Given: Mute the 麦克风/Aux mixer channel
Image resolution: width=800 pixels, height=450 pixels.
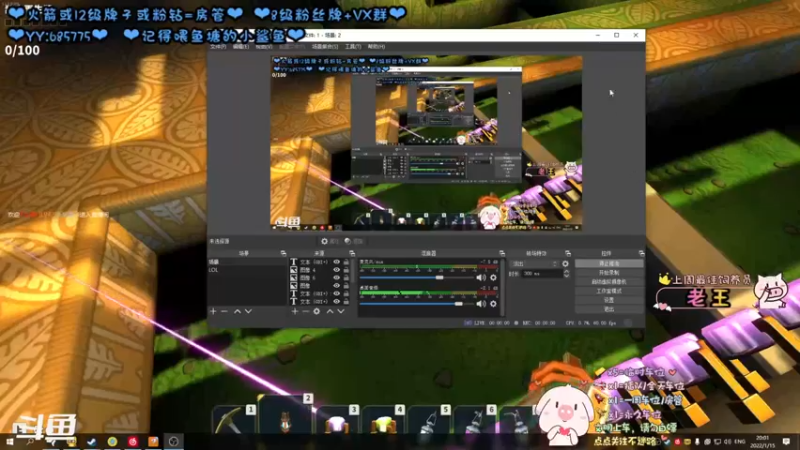Looking at the screenshot, I should click(x=481, y=278).
